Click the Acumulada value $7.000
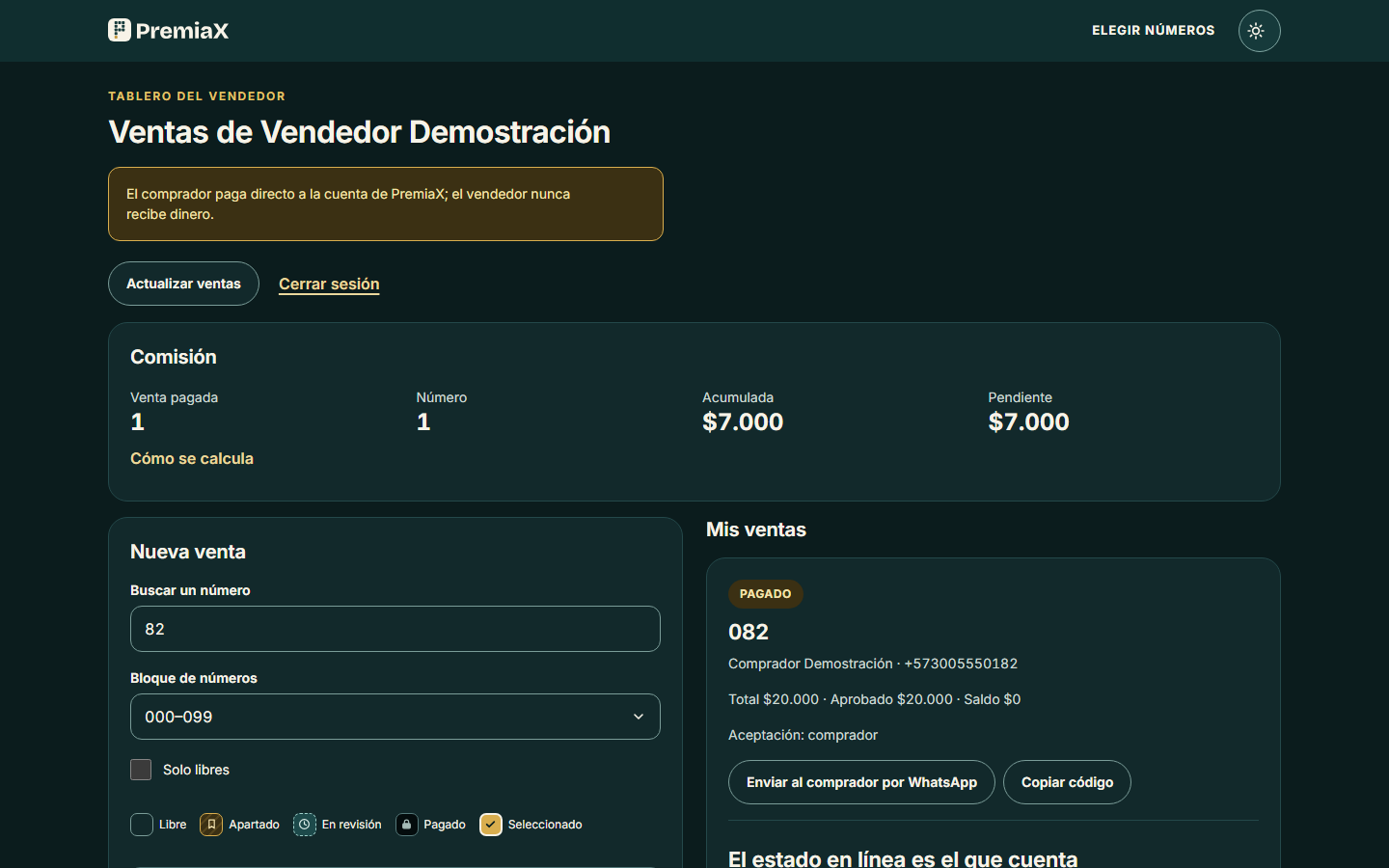This screenshot has height=868, width=1389. click(743, 421)
